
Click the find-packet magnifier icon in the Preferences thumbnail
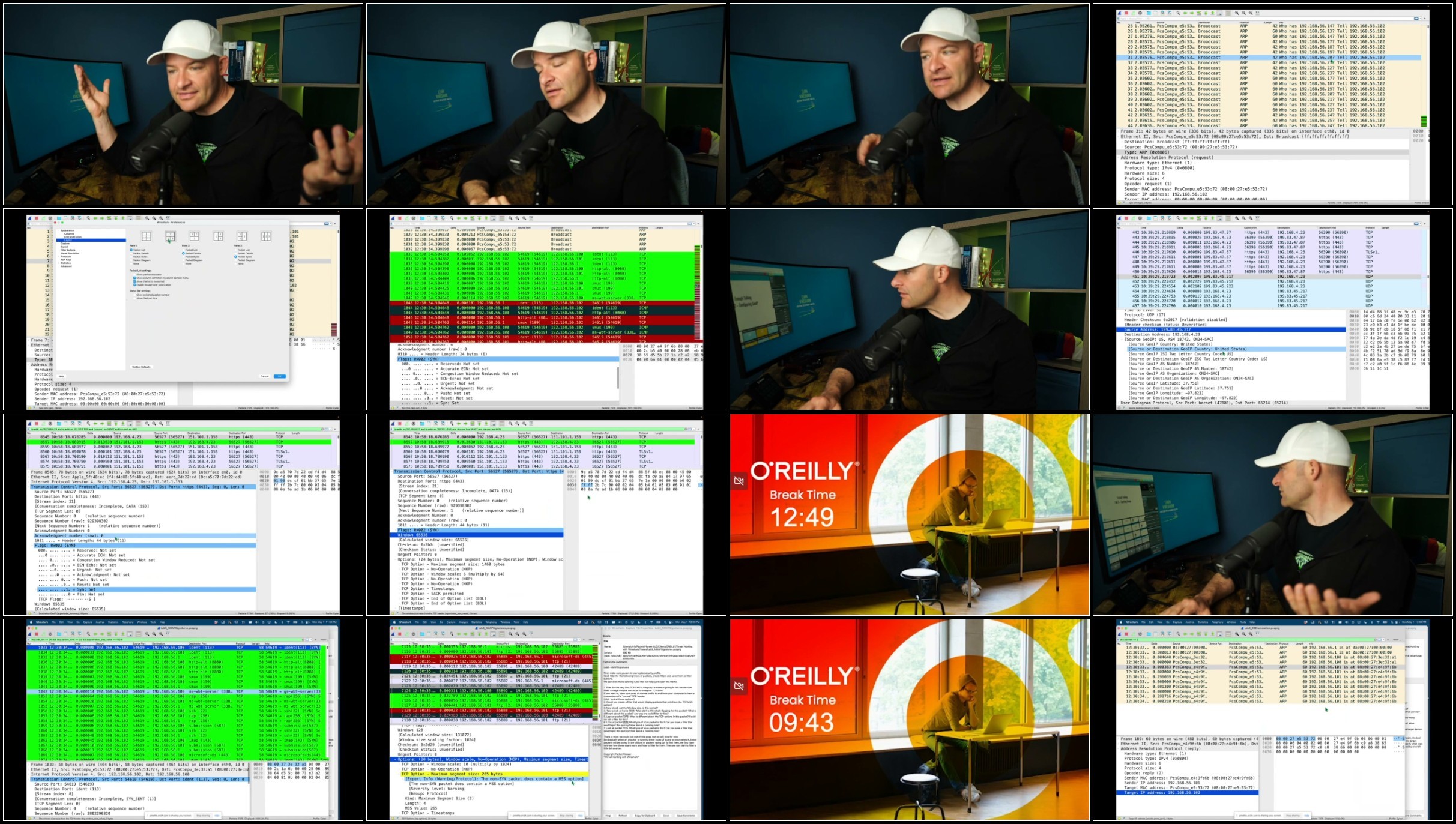[x=88, y=218]
